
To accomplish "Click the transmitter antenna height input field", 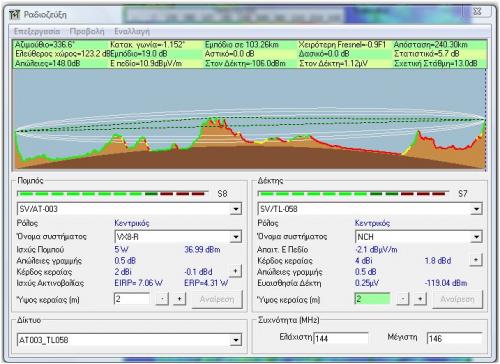I will (132, 299).
